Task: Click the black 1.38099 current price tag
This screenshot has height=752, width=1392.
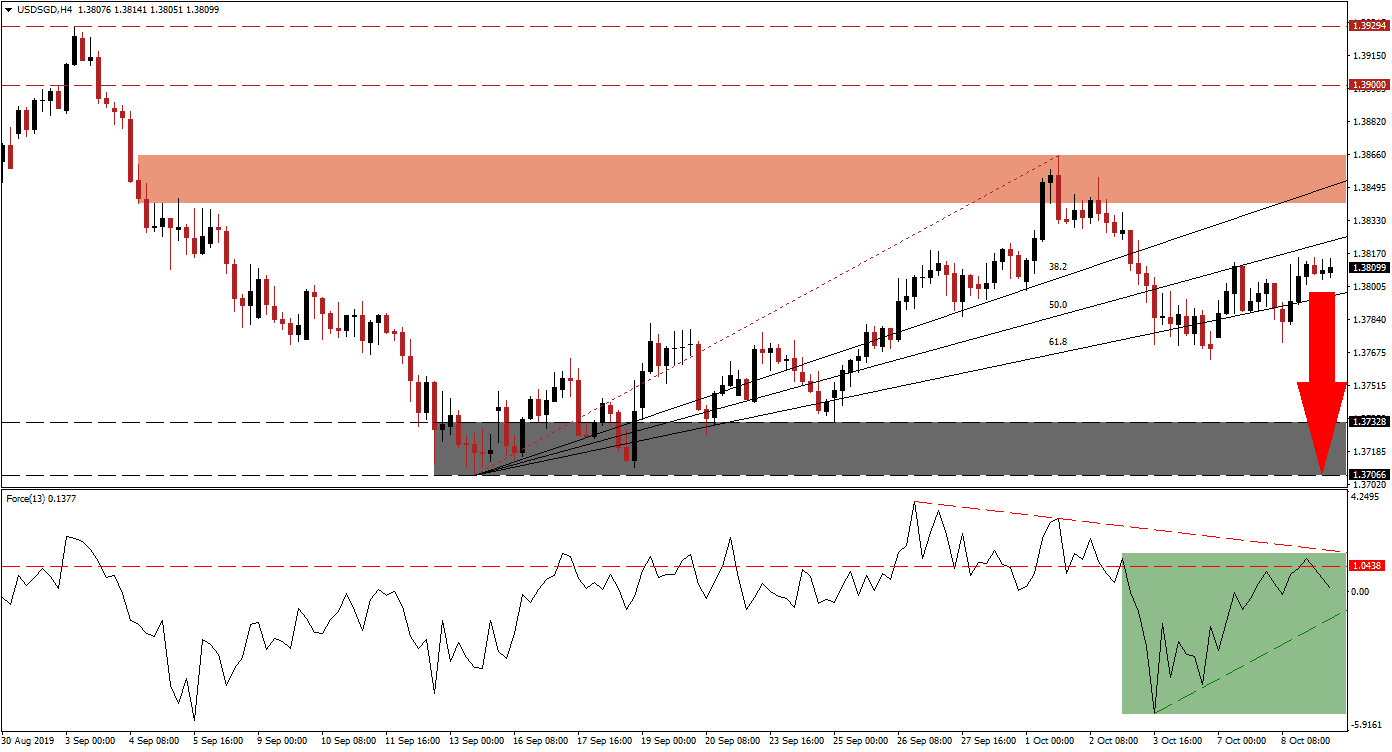Action: click(x=1369, y=267)
